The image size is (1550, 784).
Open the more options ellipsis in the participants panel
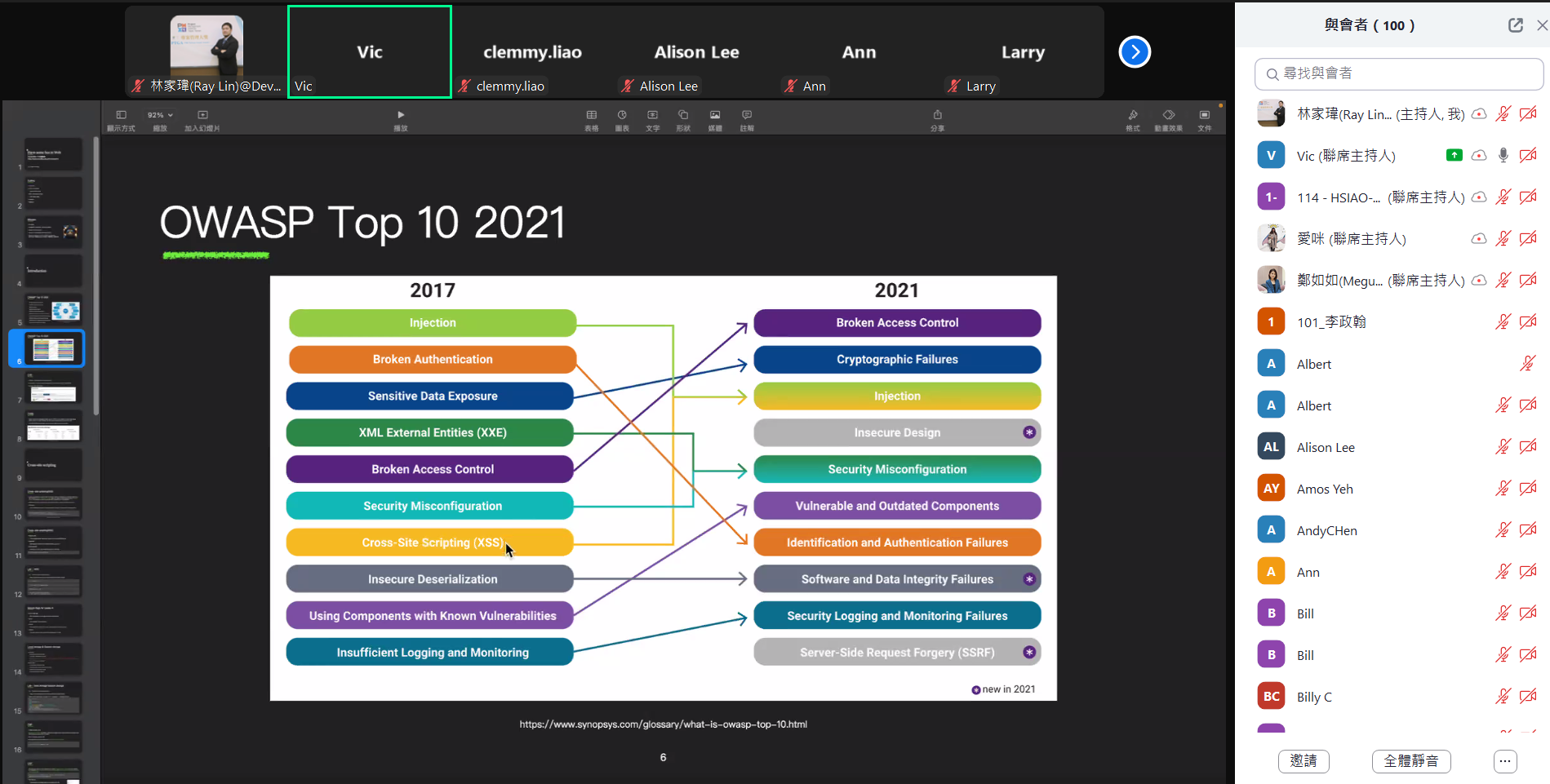[x=1505, y=761]
